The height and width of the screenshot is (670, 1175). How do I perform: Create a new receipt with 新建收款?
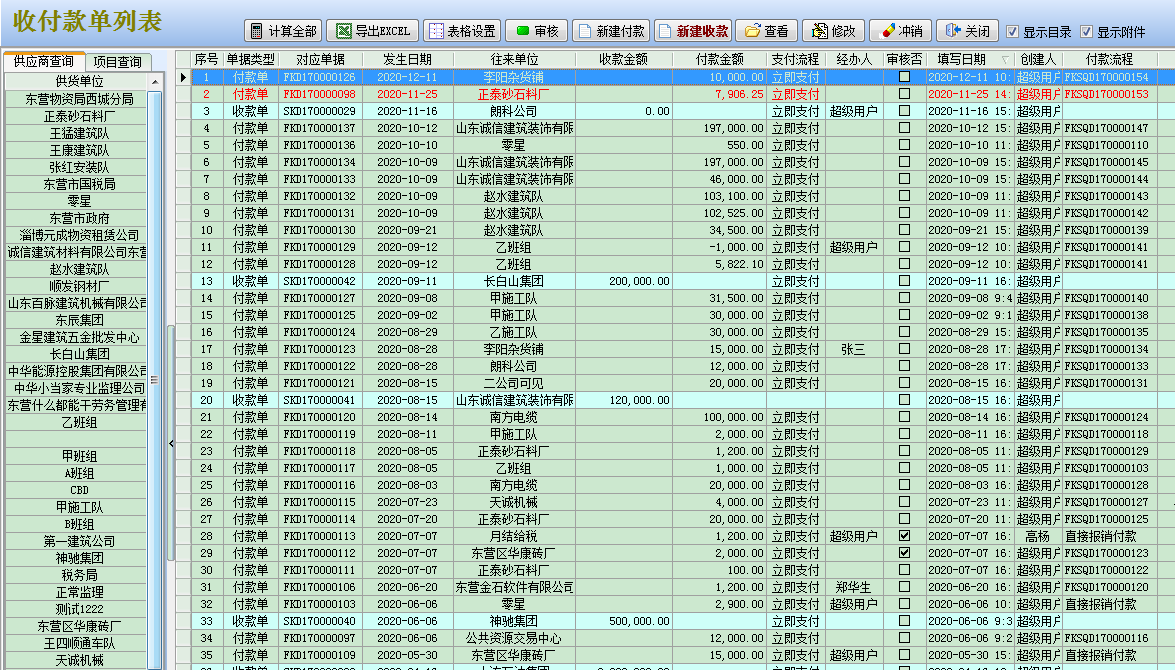[x=693, y=31]
